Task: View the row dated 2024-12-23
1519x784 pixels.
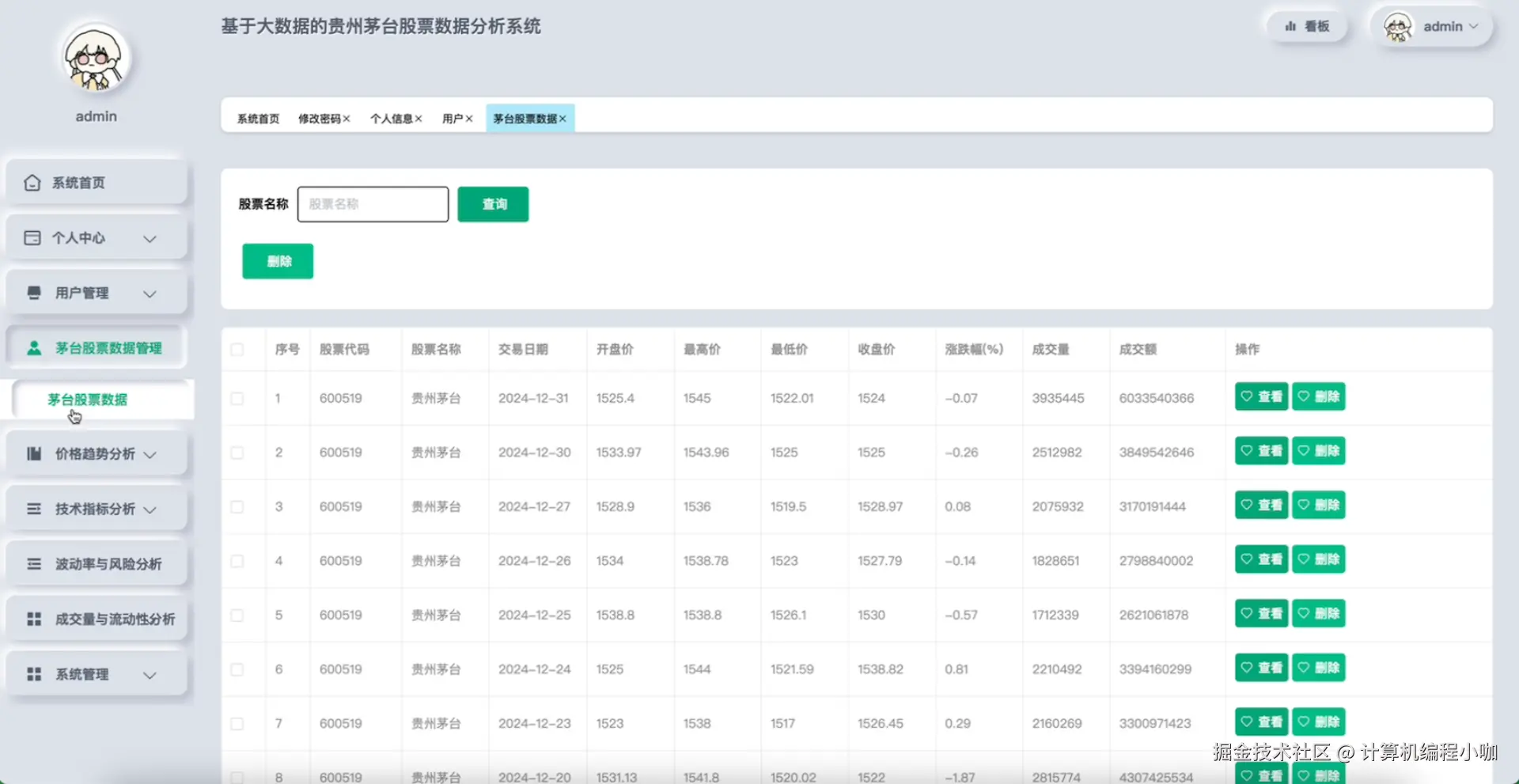Action: coord(1262,722)
